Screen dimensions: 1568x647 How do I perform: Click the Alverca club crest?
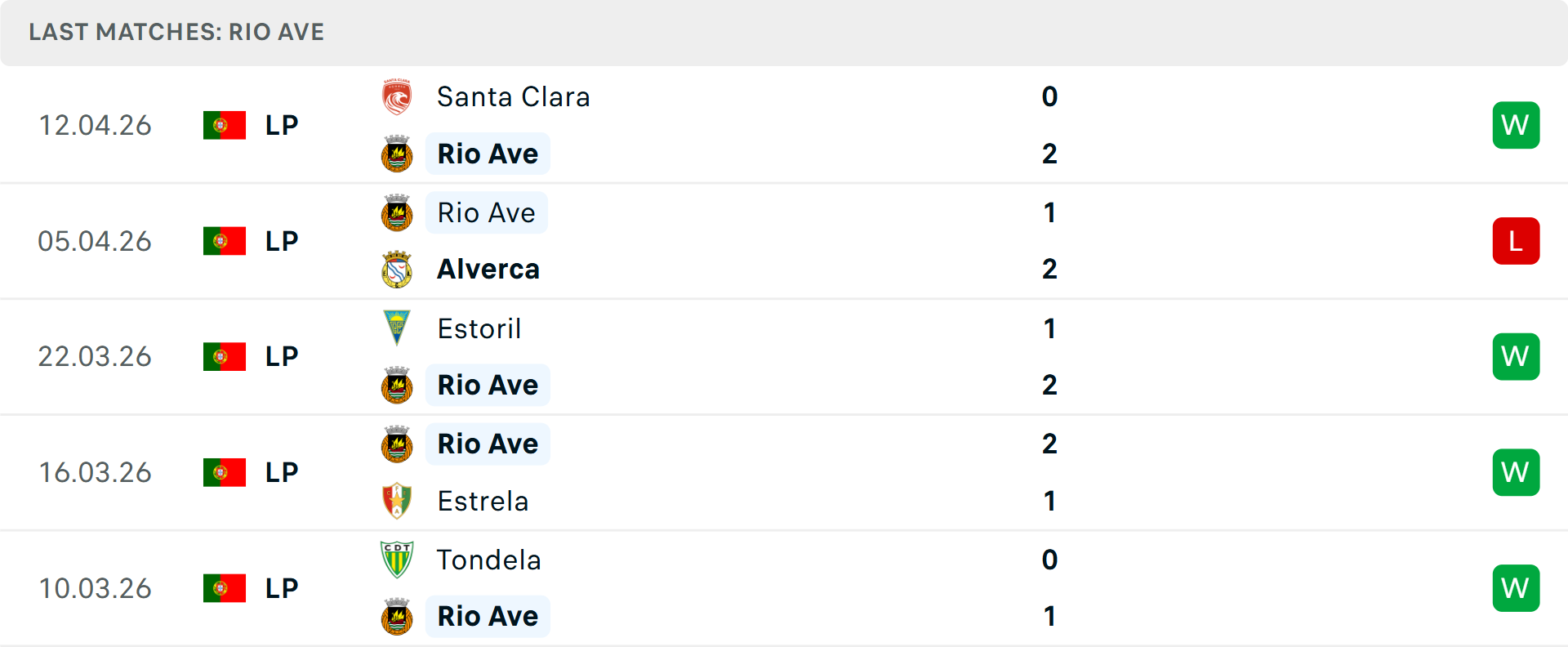(397, 270)
